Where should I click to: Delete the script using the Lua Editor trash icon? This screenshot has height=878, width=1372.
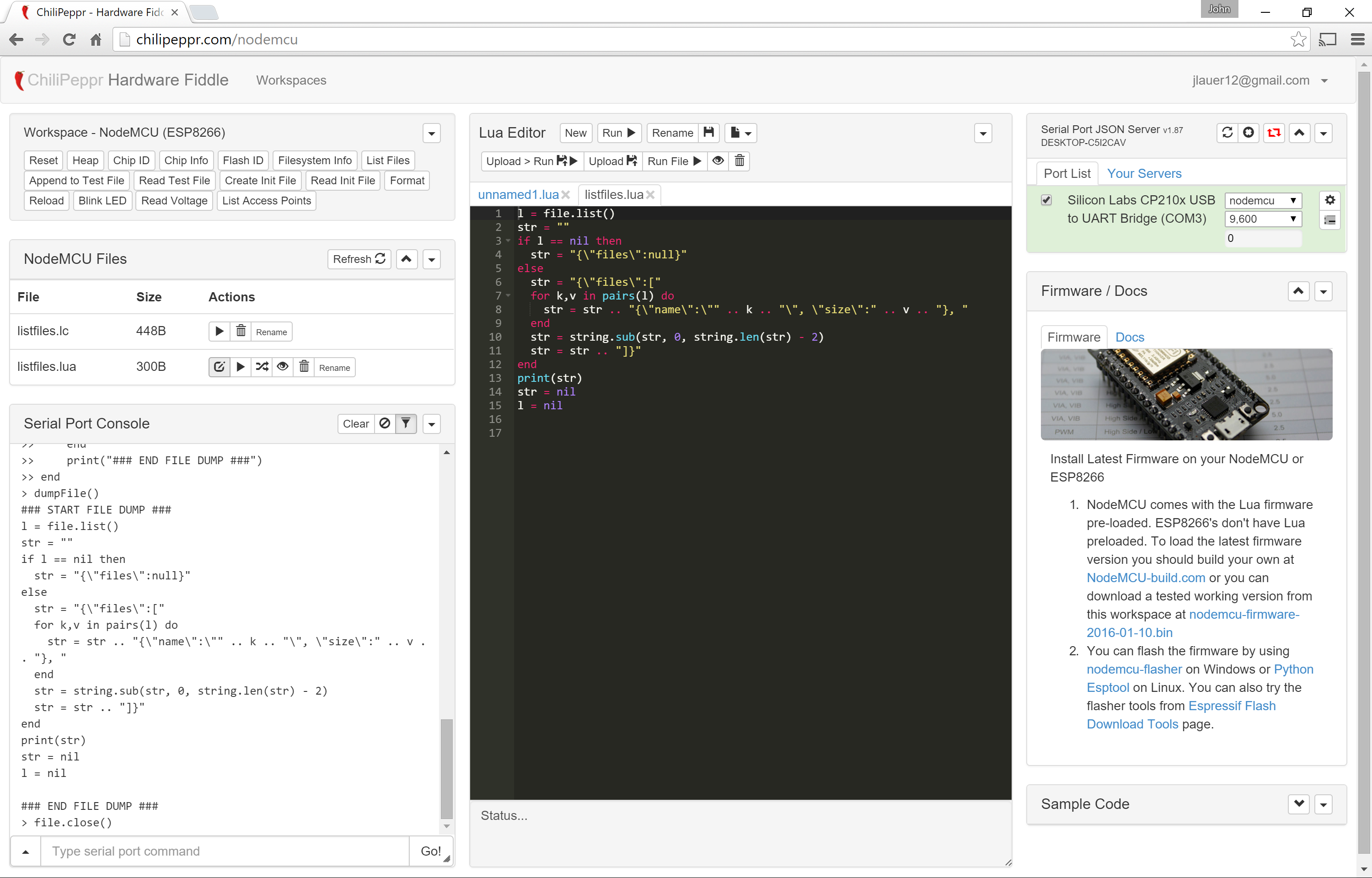[x=740, y=161]
